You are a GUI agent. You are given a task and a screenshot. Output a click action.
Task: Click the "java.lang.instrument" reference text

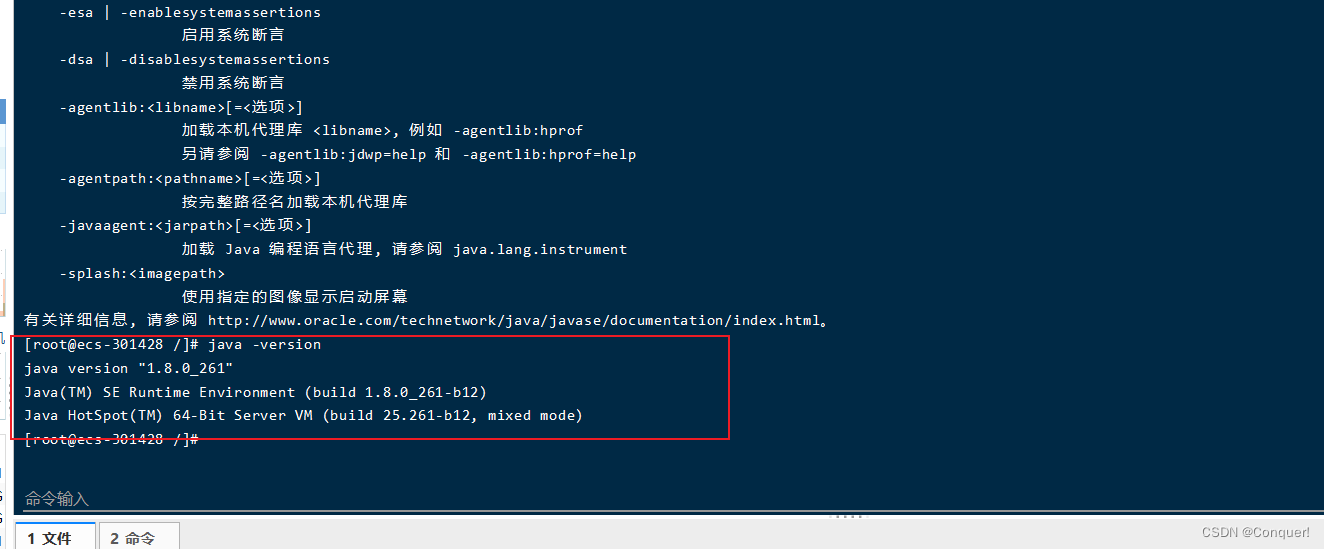[540, 249]
